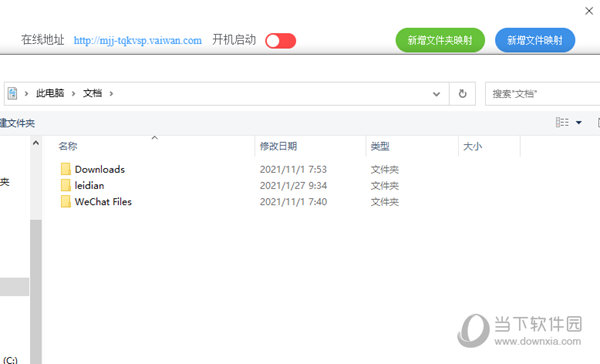Click the WeChat Files folder icon
The width and height of the screenshot is (600, 364).
66,201
